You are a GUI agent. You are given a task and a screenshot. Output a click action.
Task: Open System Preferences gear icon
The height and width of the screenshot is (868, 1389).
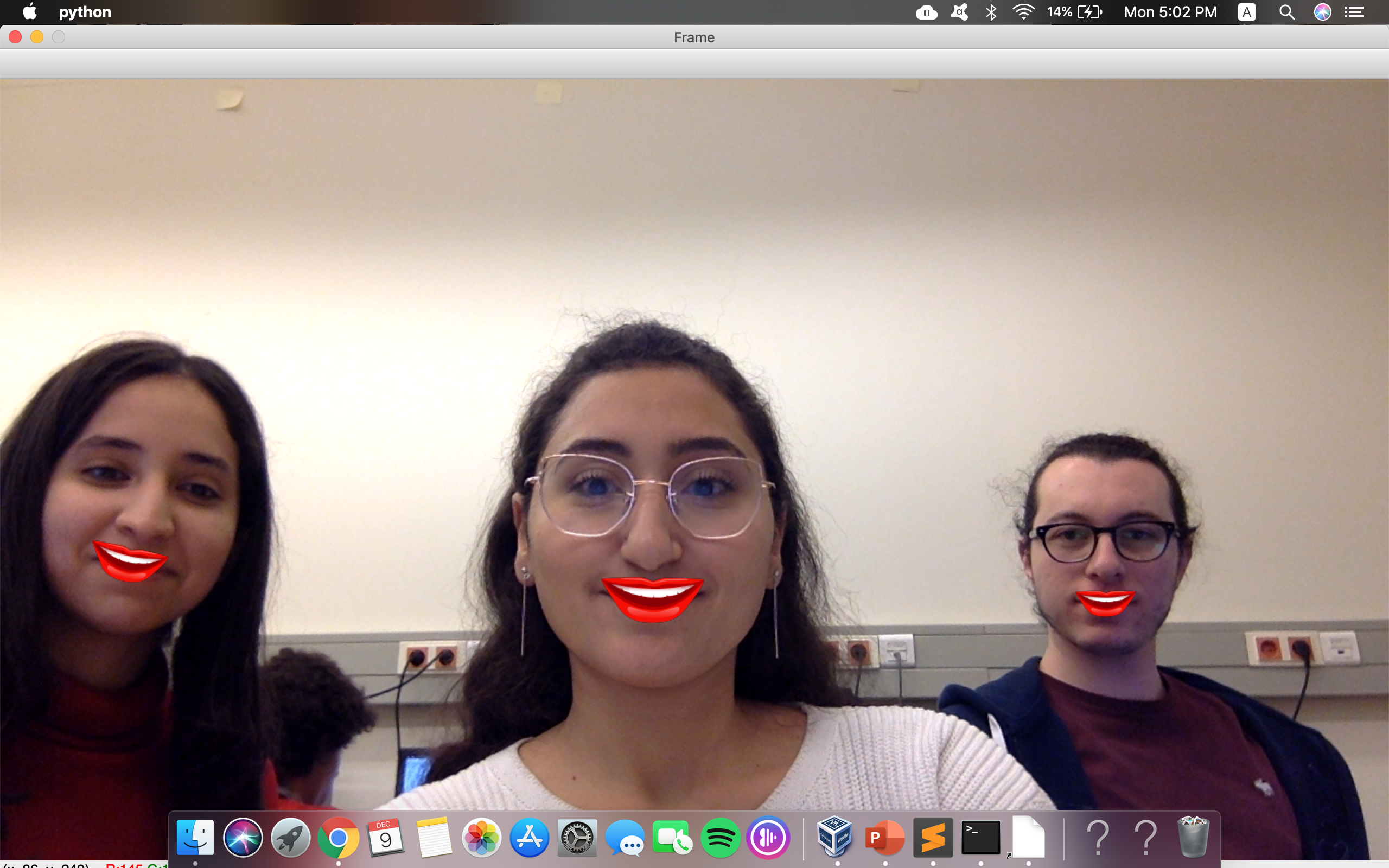pyautogui.click(x=577, y=838)
